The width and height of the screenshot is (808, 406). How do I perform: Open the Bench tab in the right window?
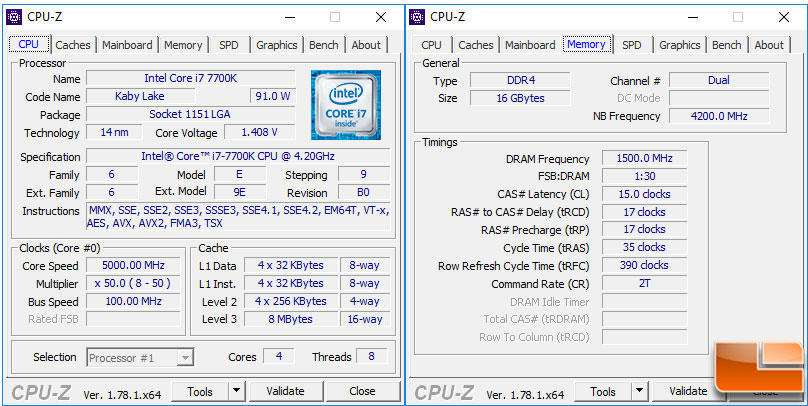[x=727, y=45]
